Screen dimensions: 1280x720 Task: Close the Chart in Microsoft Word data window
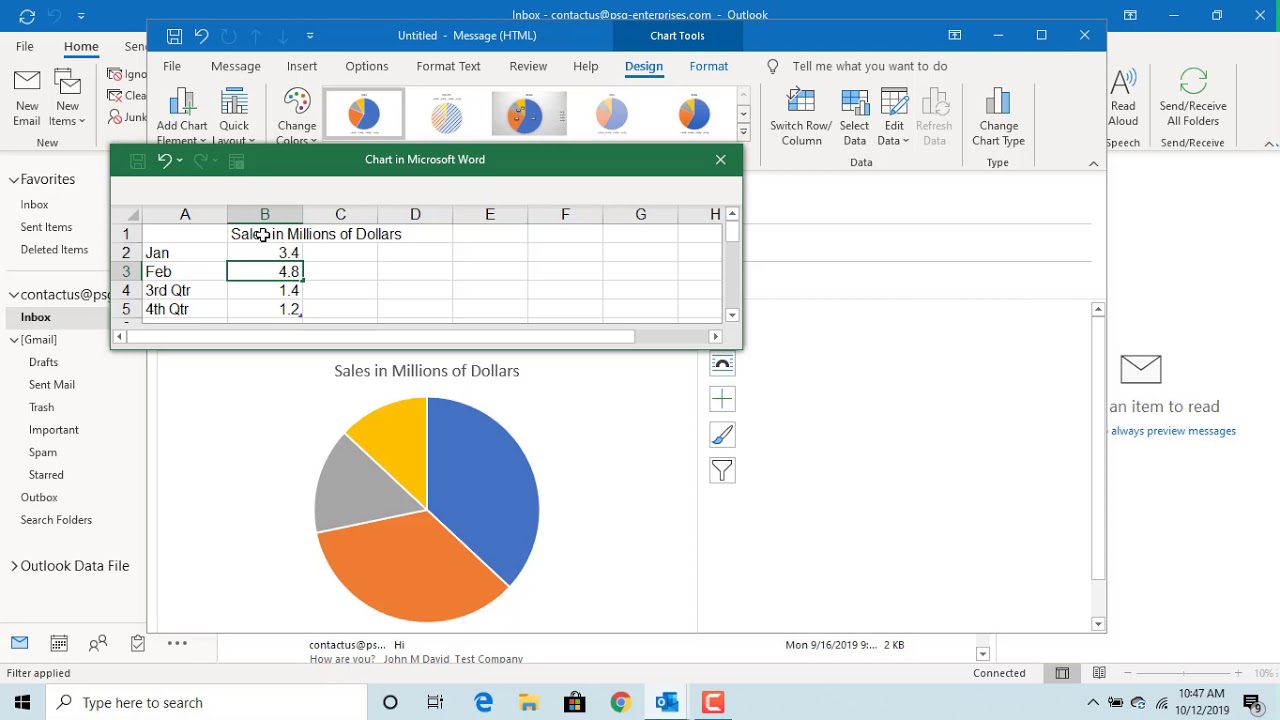click(x=720, y=160)
